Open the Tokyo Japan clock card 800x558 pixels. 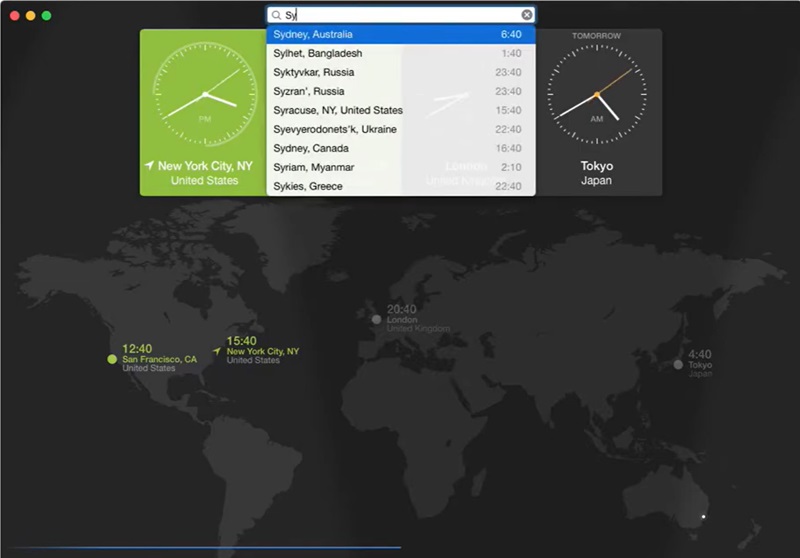(598, 112)
